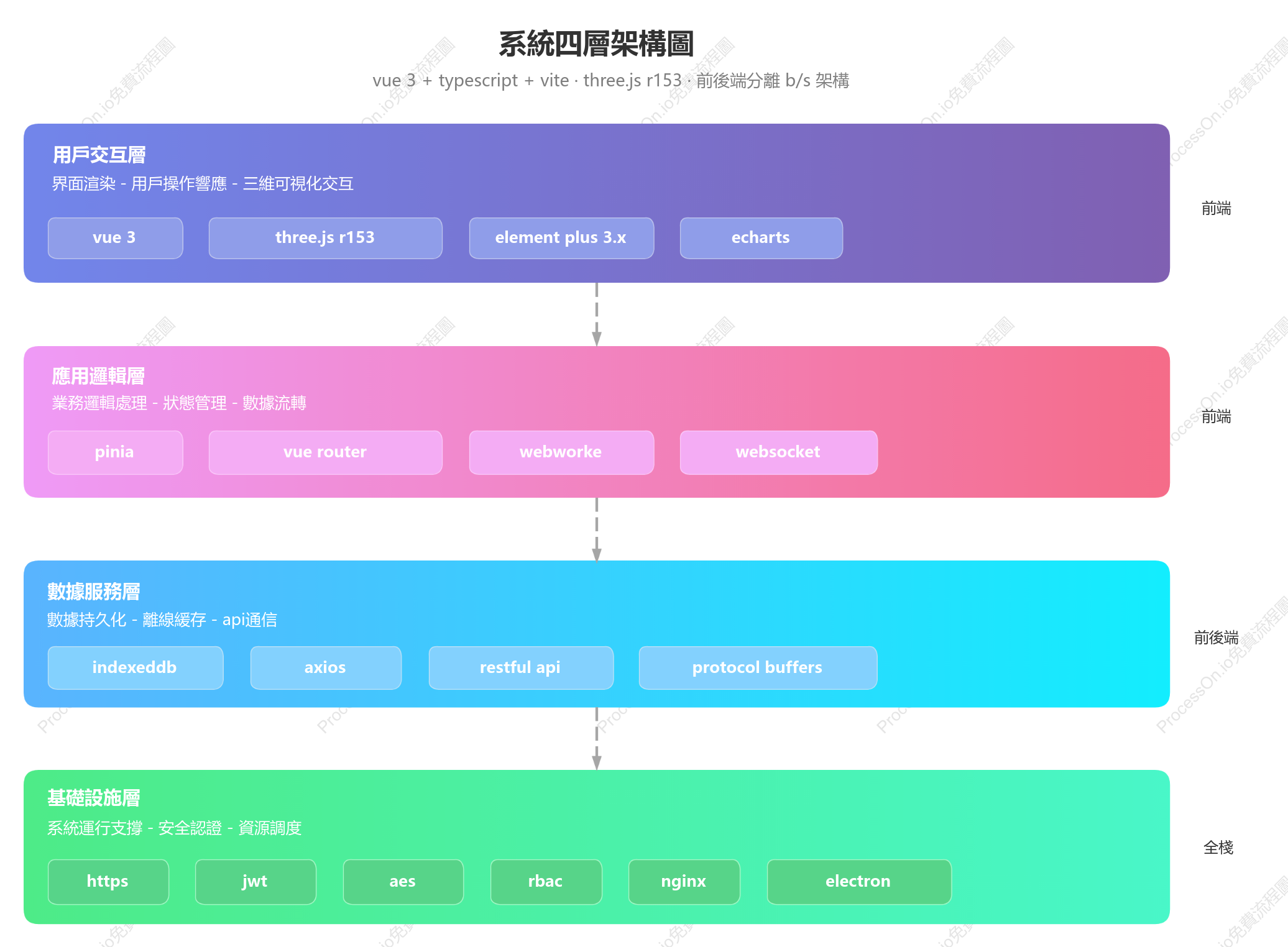Click the nginx box
Image resolution: width=1288 pixels, height=947 pixels.
[684, 882]
